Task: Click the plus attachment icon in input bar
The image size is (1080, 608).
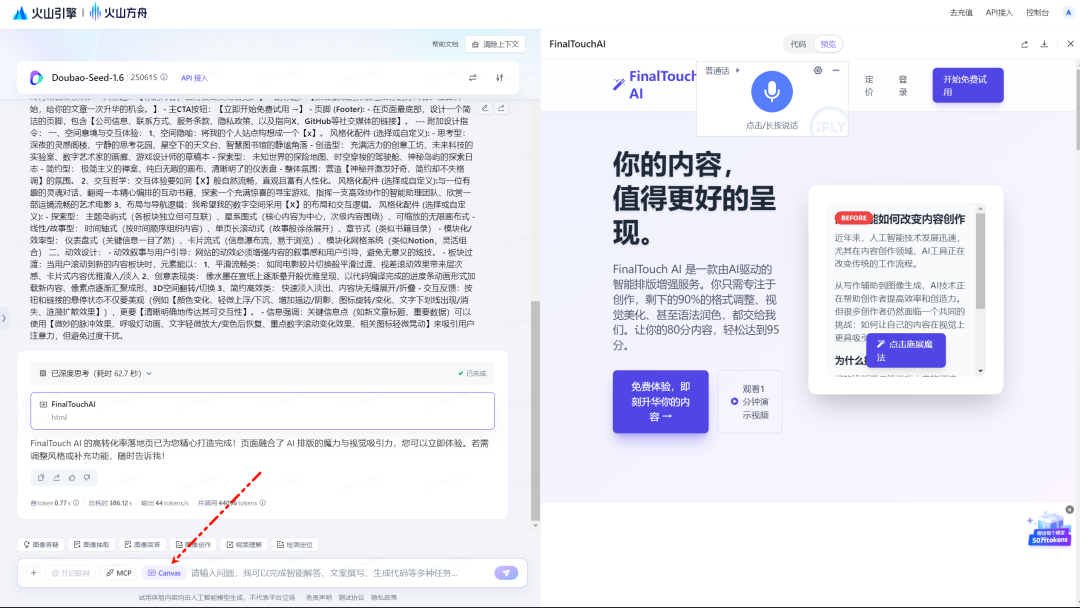Action: coord(33,573)
